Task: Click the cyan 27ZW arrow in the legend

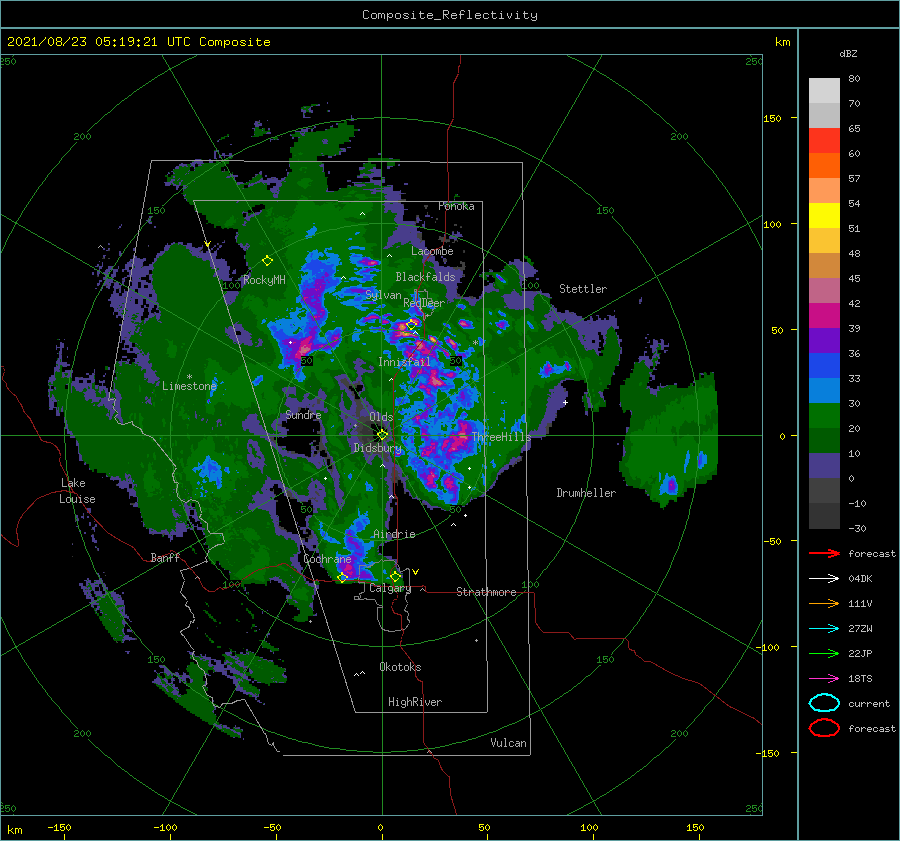Action: (824, 629)
